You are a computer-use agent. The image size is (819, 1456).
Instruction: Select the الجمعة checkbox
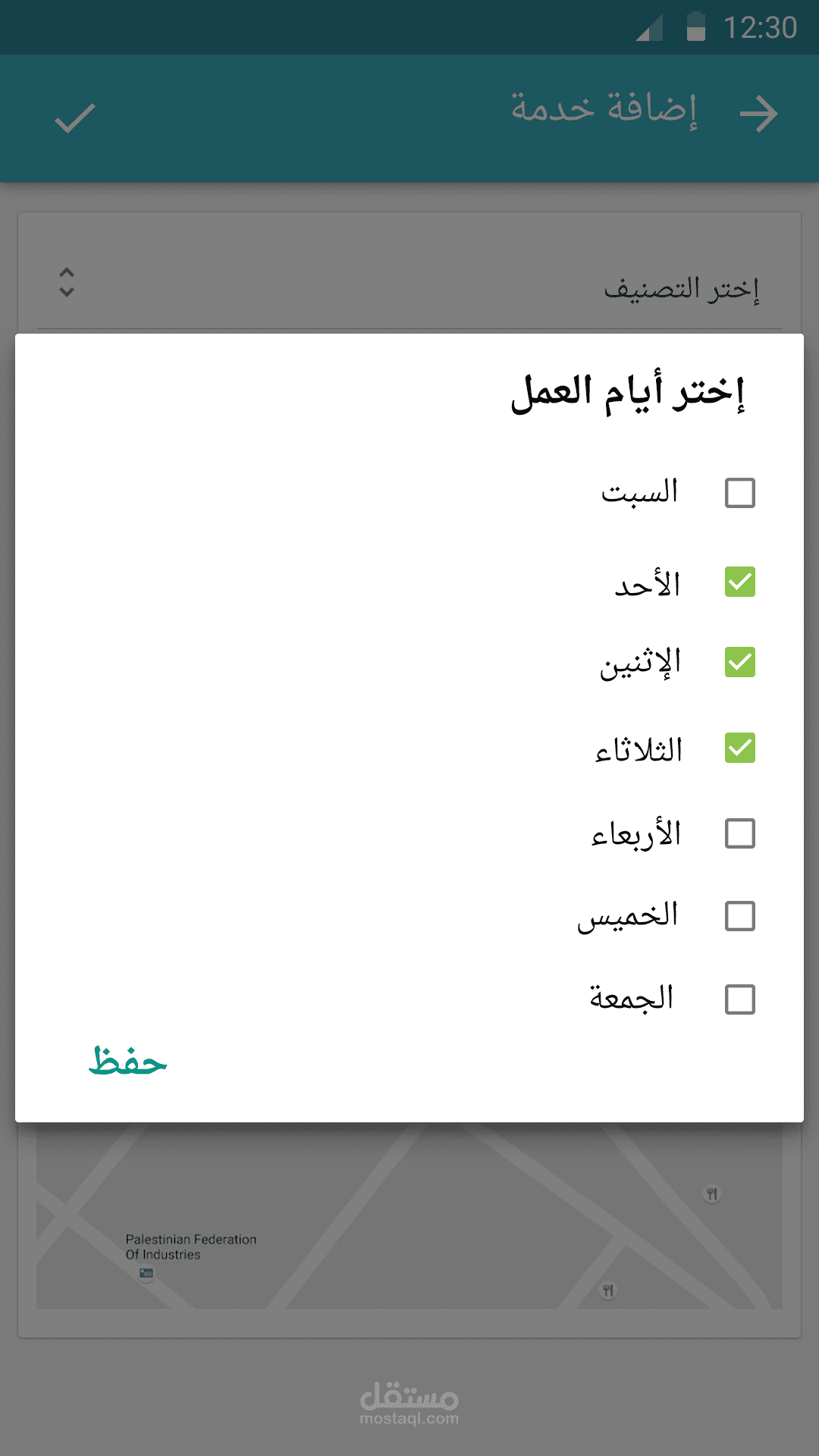pyautogui.click(x=740, y=999)
